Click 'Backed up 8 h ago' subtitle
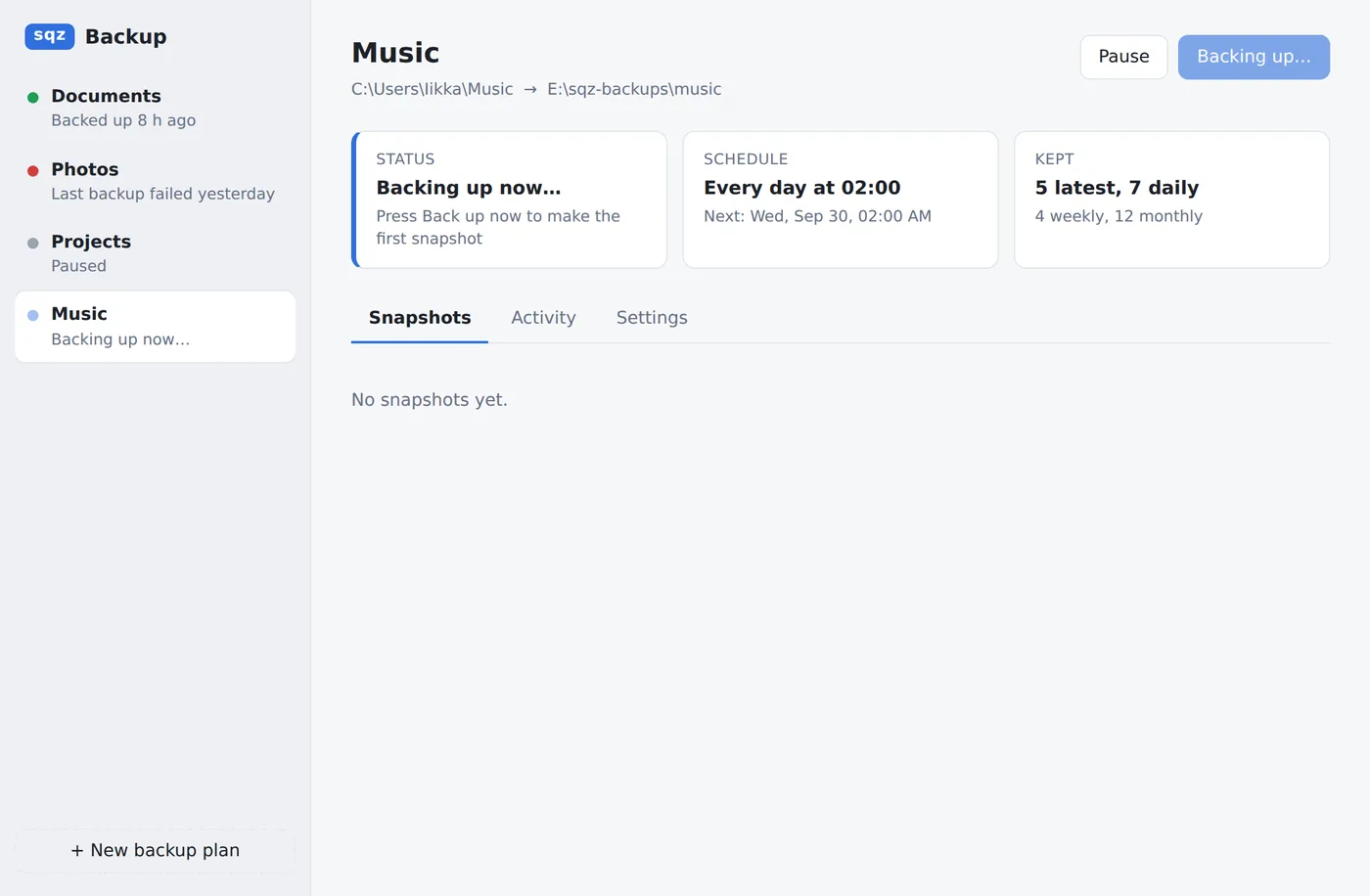This screenshot has height=896, width=1370. (123, 120)
